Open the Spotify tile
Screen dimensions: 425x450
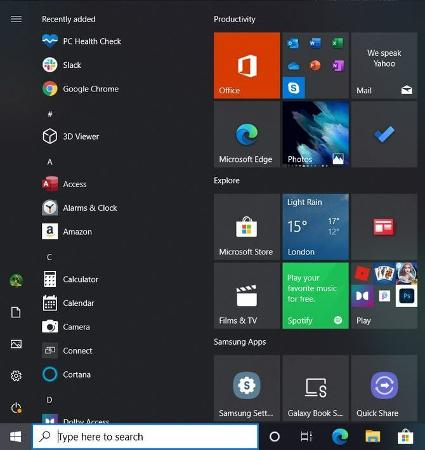point(316,296)
